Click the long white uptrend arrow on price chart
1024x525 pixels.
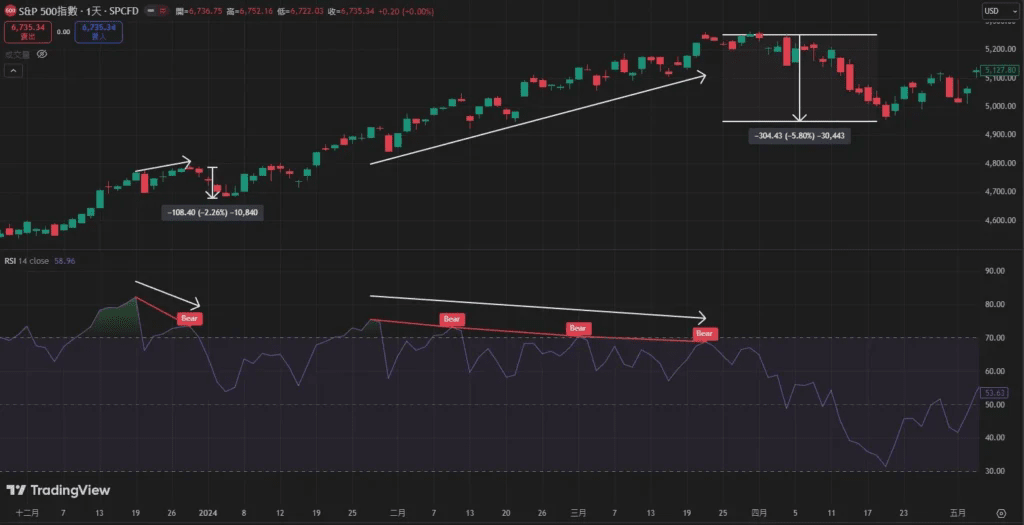538,119
